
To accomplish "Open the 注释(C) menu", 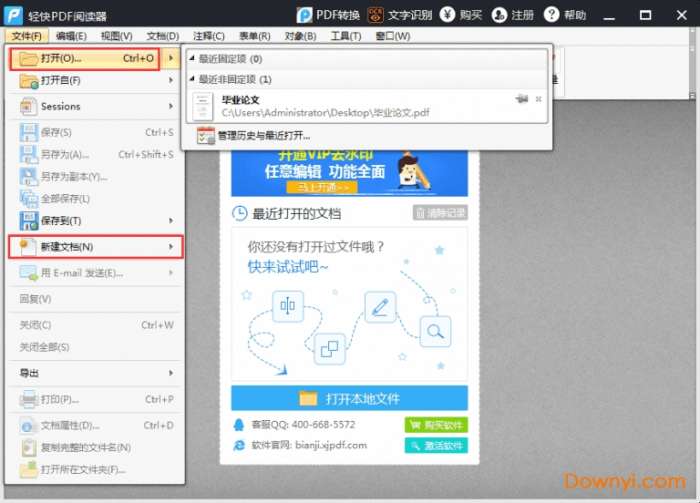I will coord(208,36).
